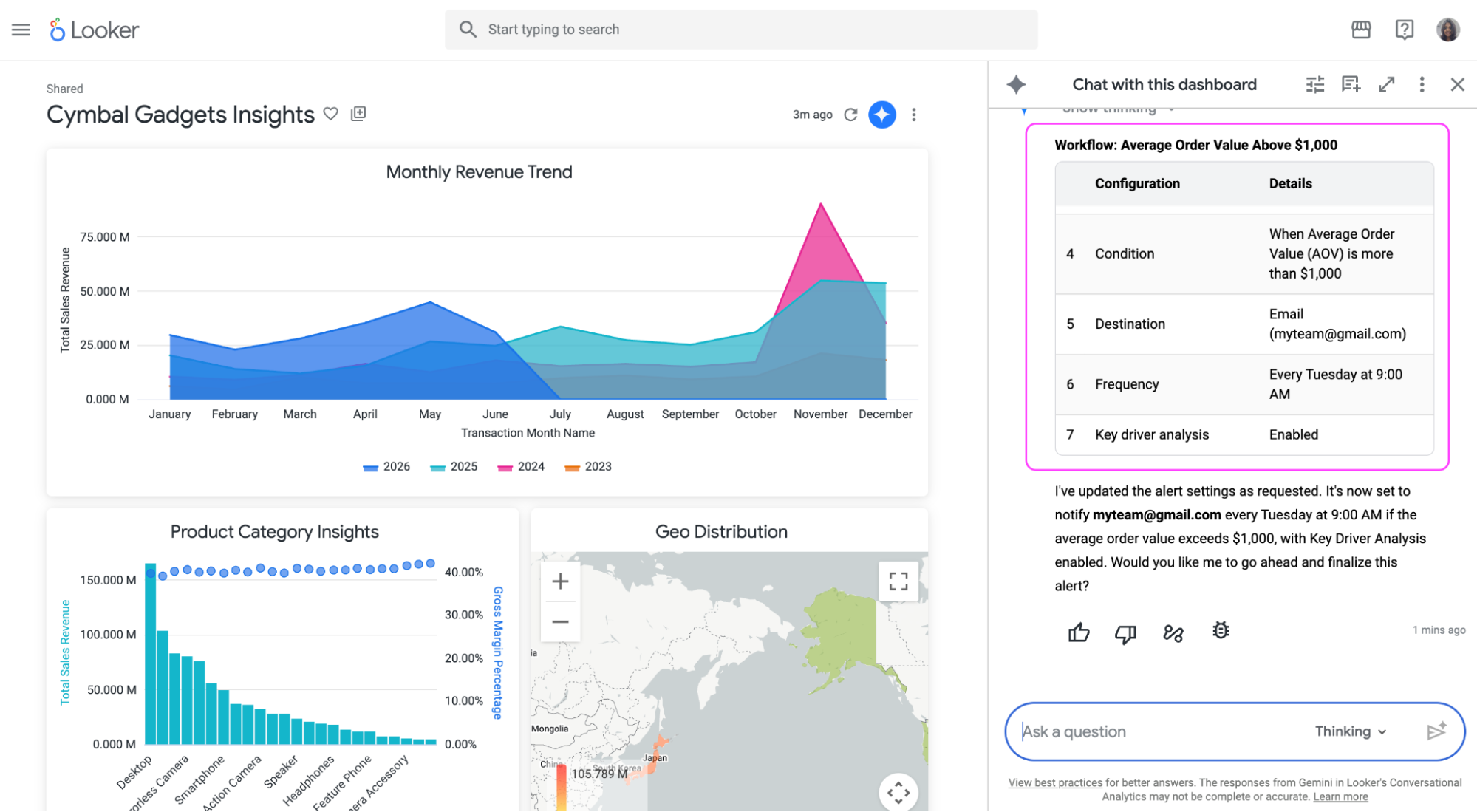Click the map pan control icon

pos(898,794)
